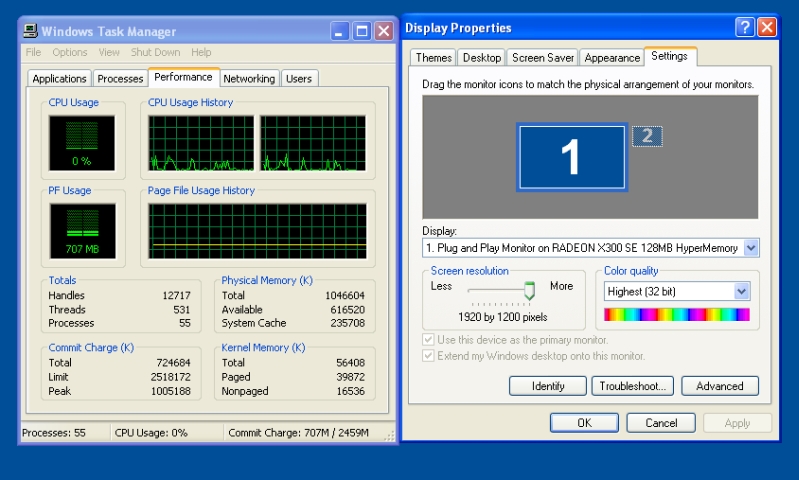
Task: Click the Kernel Memory Total value 56408
Action: point(351,363)
